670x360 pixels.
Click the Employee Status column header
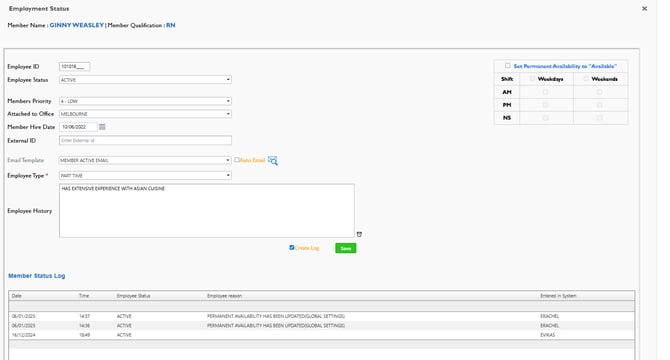(133, 296)
